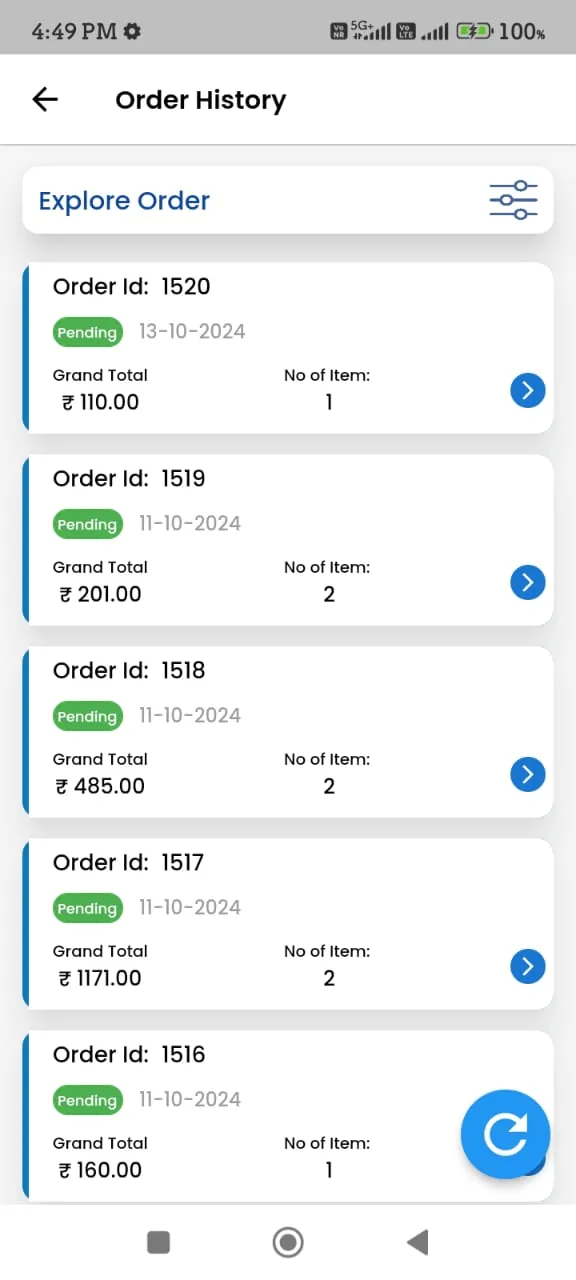
Task: Tap the Pending badge on order 1520
Action: click(x=87, y=332)
